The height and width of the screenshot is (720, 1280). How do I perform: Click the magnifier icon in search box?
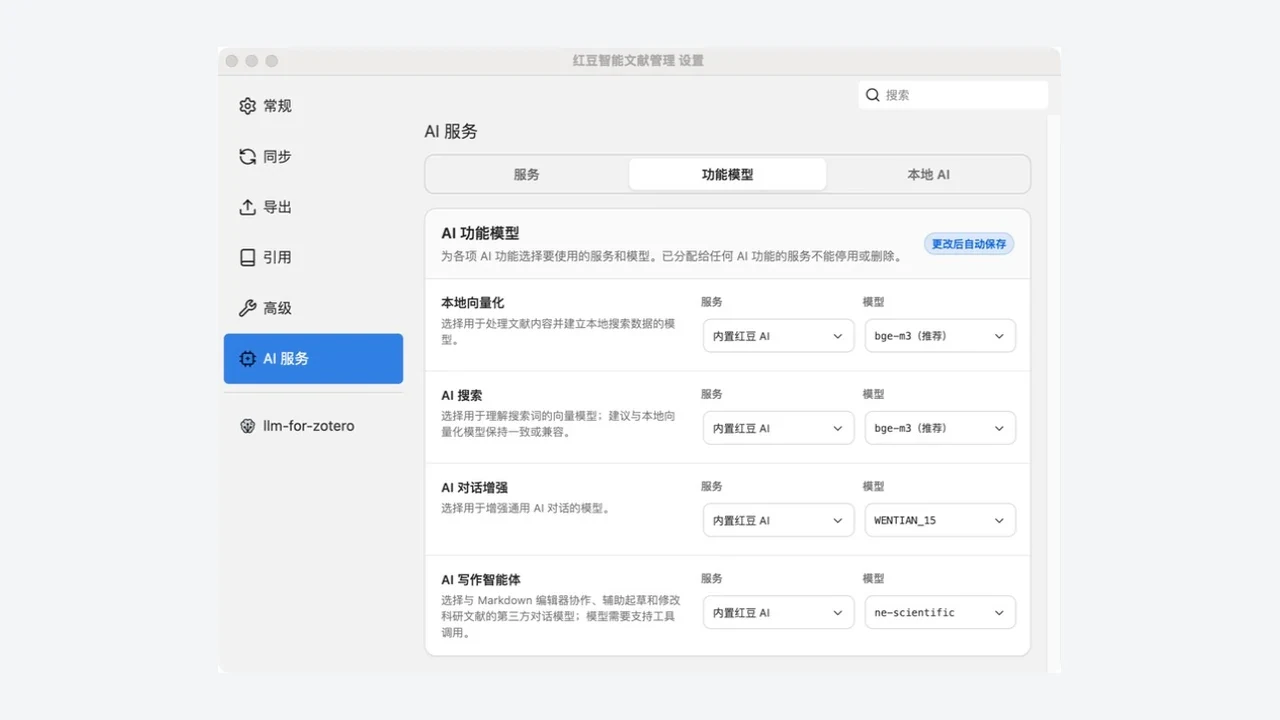(873, 95)
